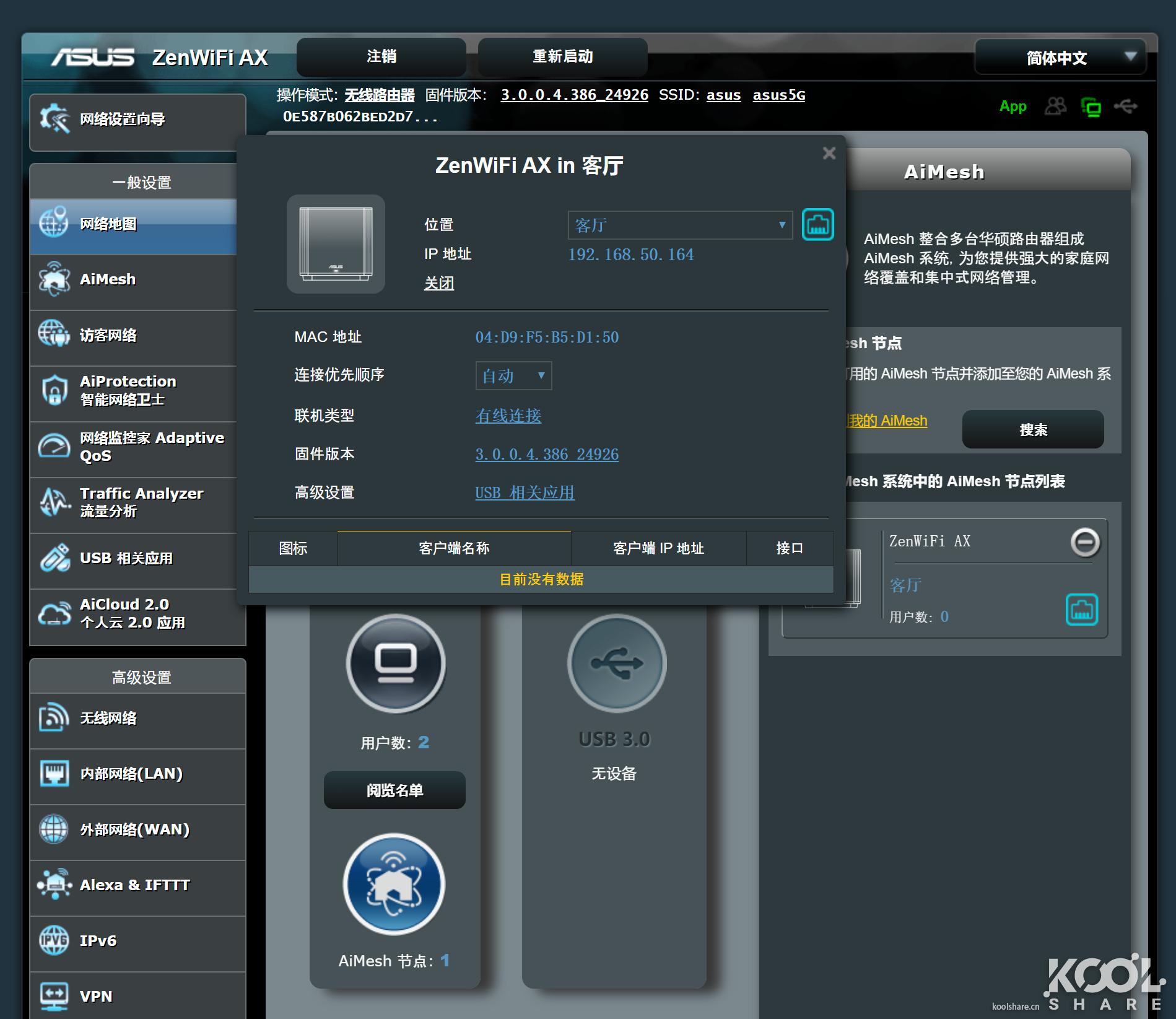Click the 搜索 button in AiMesh panel
Image resolution: width=1176 pixels, height=1019 pixels.
coord(1032,429)
